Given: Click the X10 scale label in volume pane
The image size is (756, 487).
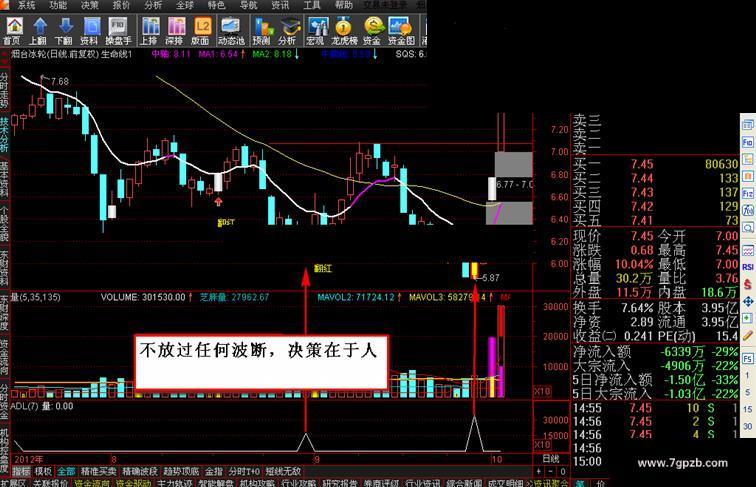Looking at the screenshot, I should [542, 391].
